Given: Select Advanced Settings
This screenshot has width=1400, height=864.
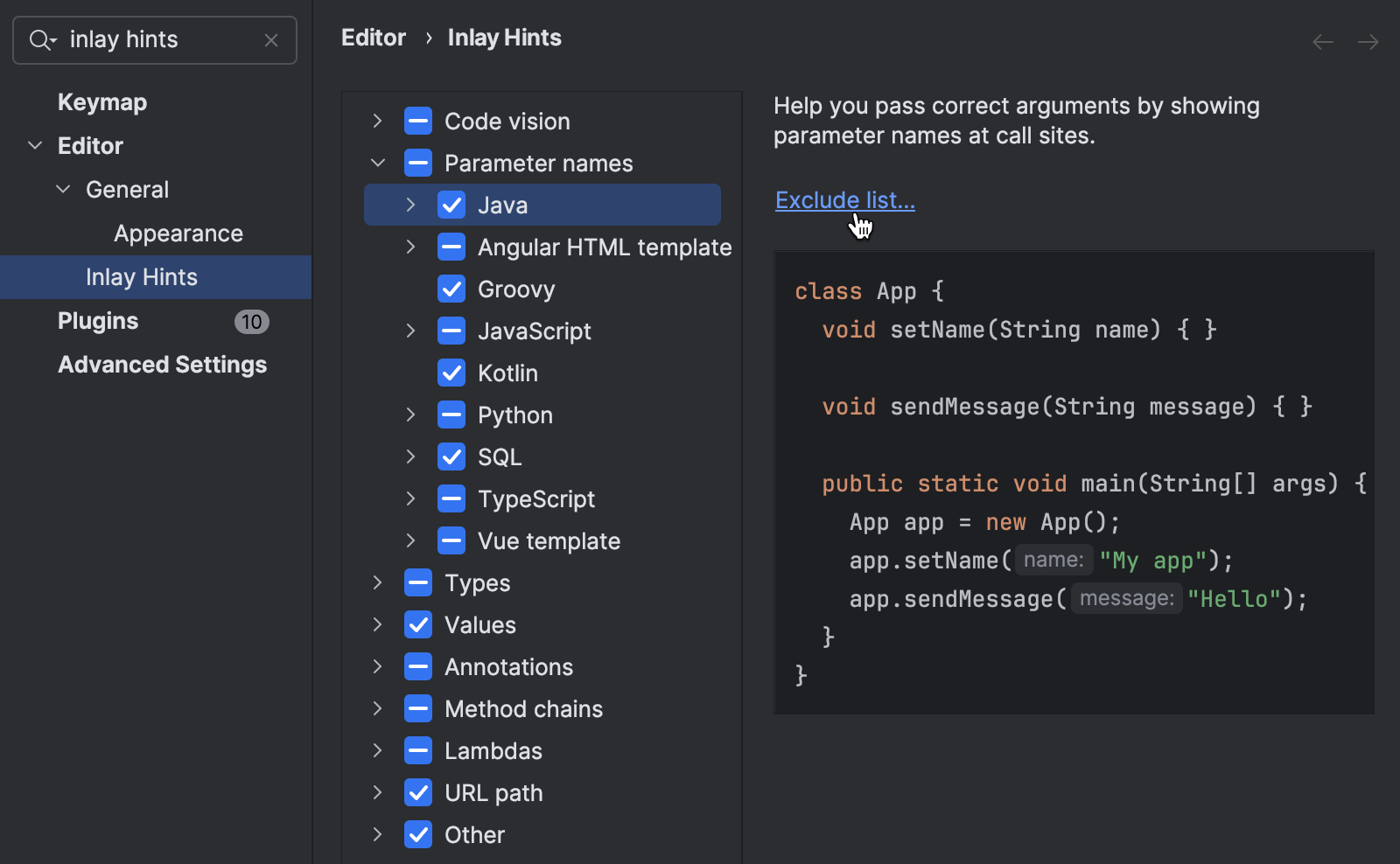Looking at the screenshot, I should 162,365.
